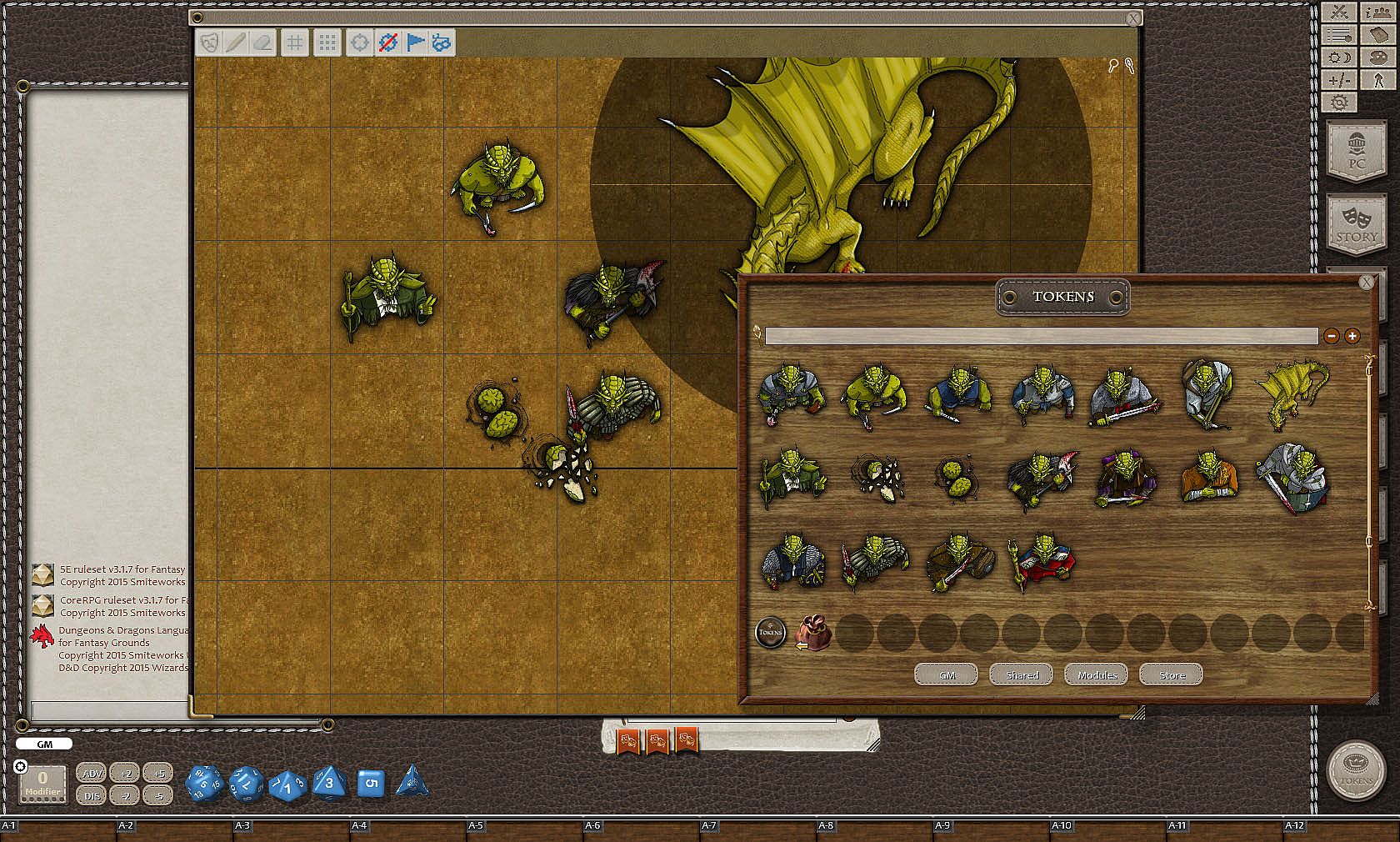This screenshot has height=842, width=1400.
Task: Click the zoom magnifier icon on the map
Action: 1113,66
